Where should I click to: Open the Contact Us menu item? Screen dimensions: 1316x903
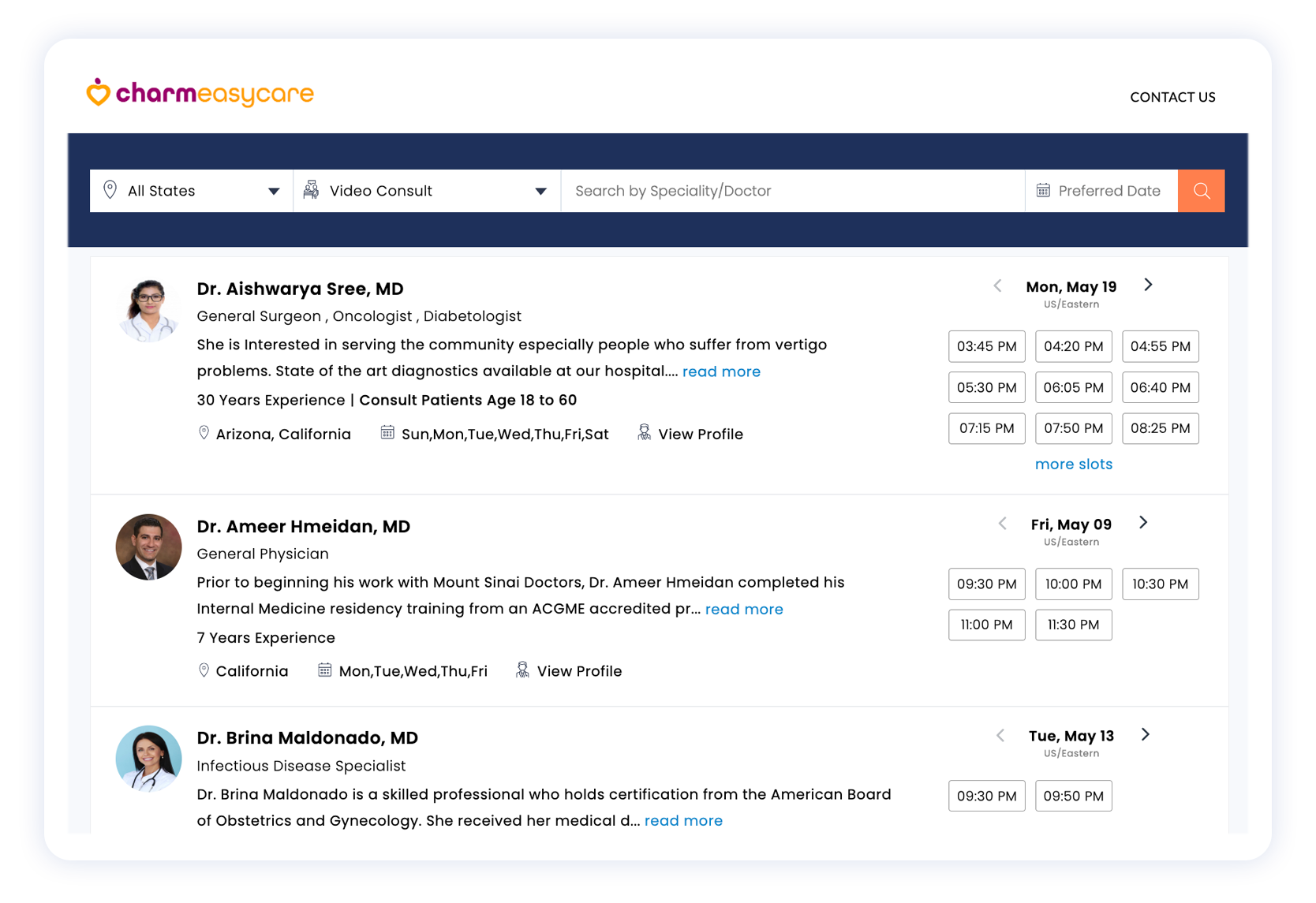1172,97
